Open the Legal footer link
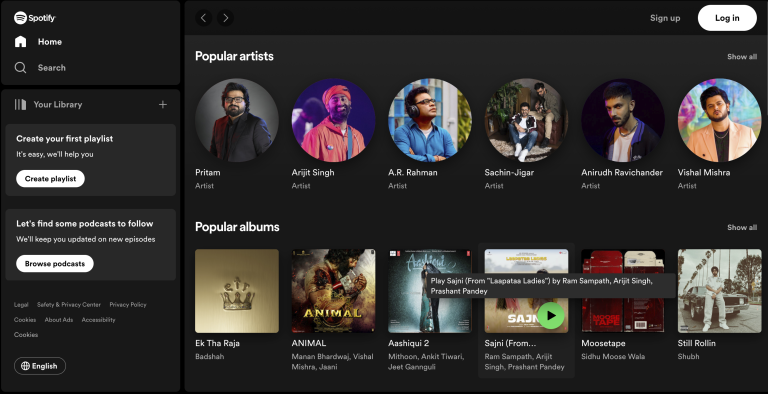 point(21,305)
